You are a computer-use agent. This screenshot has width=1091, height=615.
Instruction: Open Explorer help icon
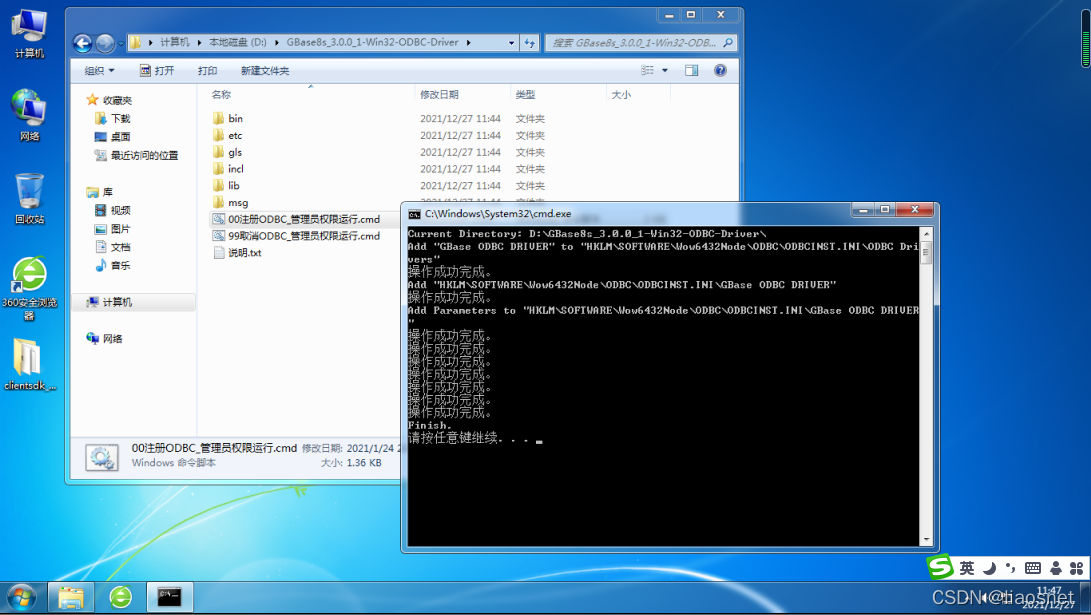(x=720, y=70)
